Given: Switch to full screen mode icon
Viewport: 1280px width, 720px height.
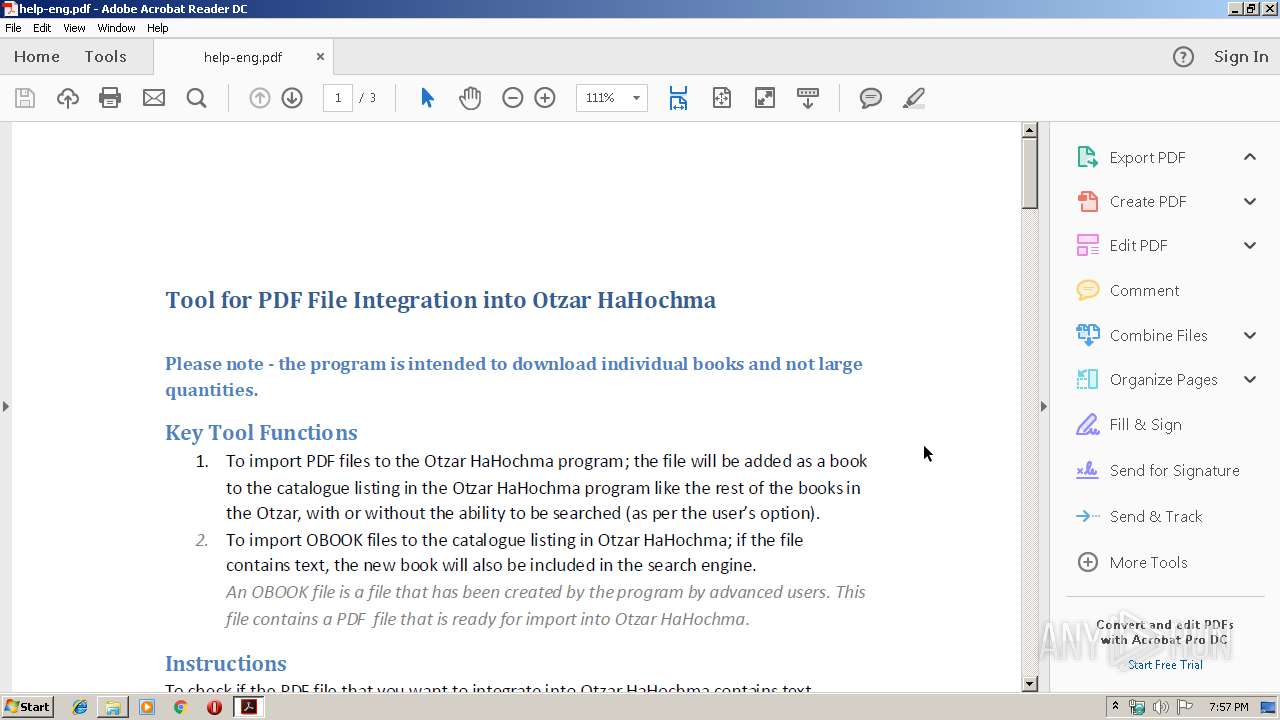Looking at the screenshot, I should 765,98.
